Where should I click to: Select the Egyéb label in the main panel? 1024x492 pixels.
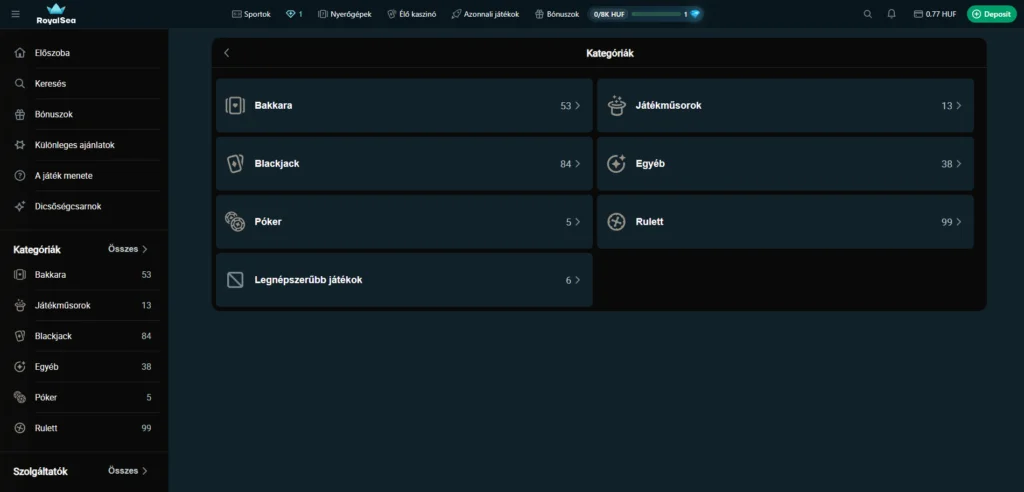[650, 164]
